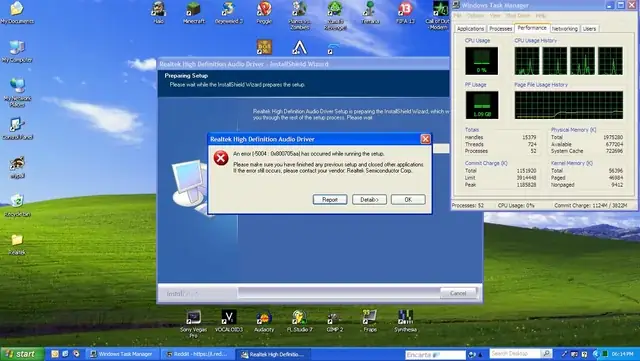Click the taskbar clock
Image resolution: width=640 pixels, height=361 pixels.
click(622, 354)
